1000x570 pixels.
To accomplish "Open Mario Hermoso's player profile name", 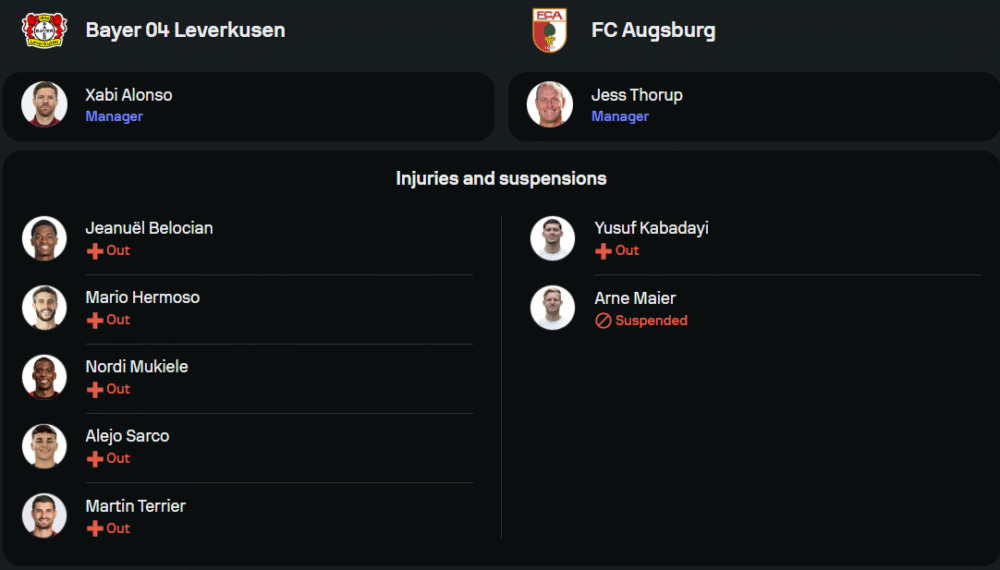I will [142, 297].
